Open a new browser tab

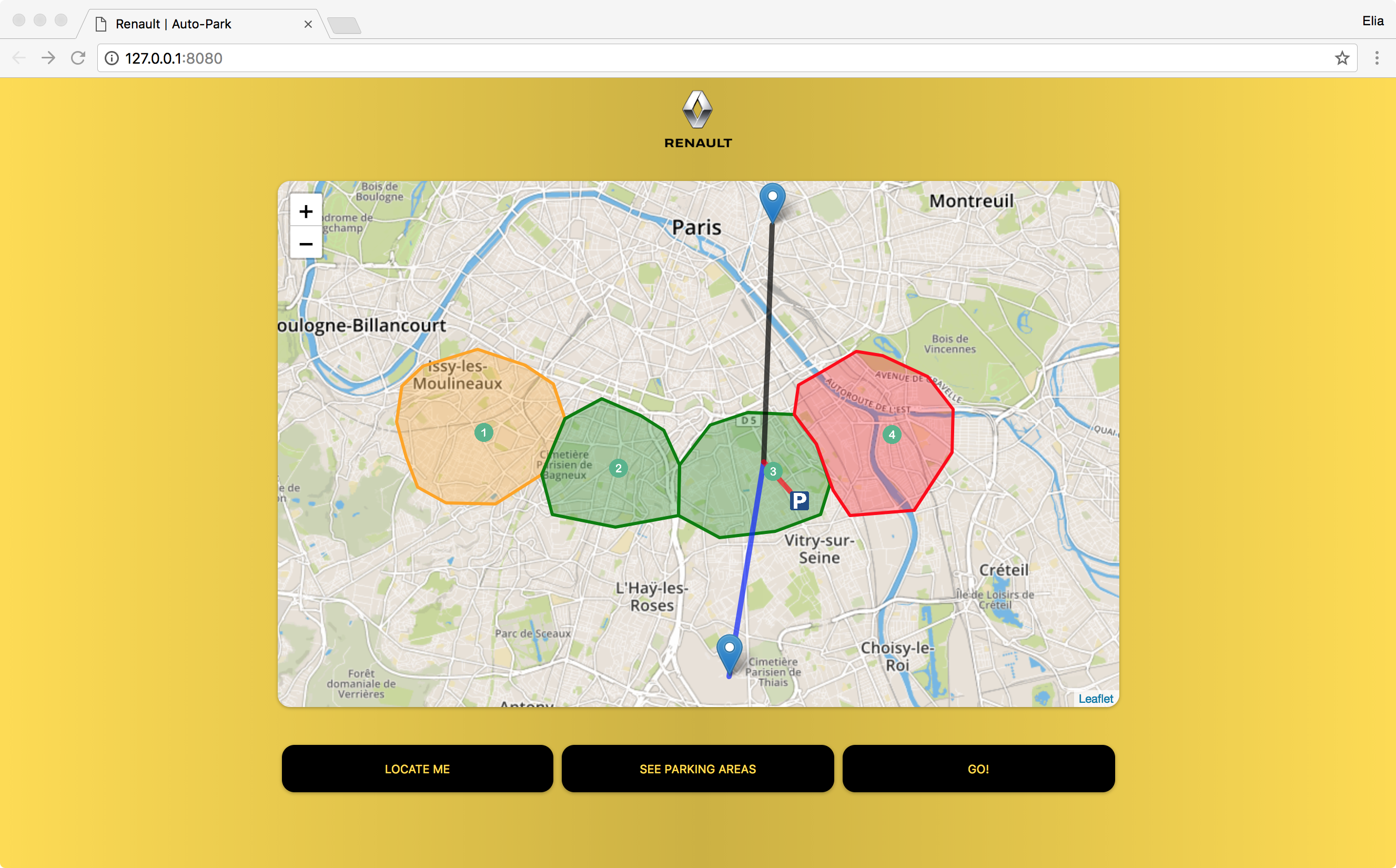pos(345,25)
